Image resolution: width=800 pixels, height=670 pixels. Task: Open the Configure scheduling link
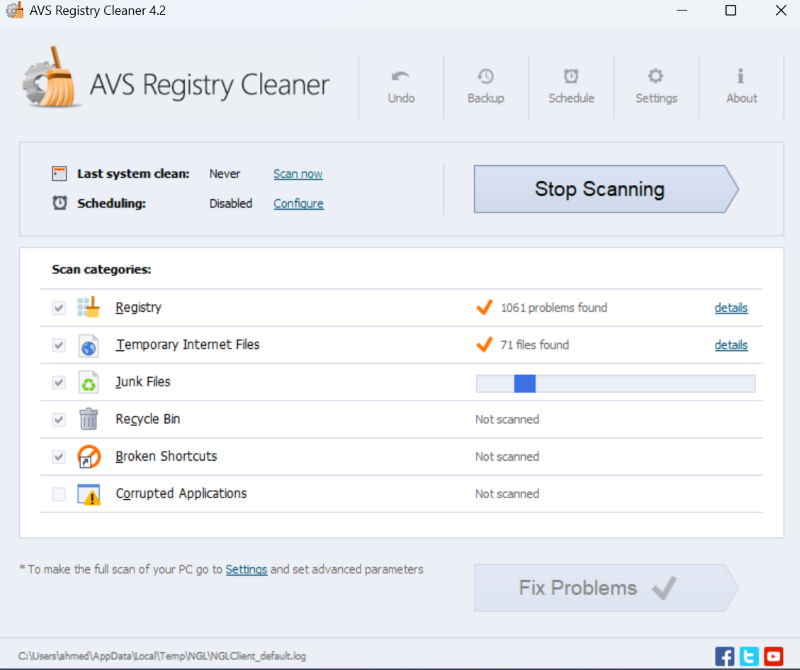tap(298, 204)
